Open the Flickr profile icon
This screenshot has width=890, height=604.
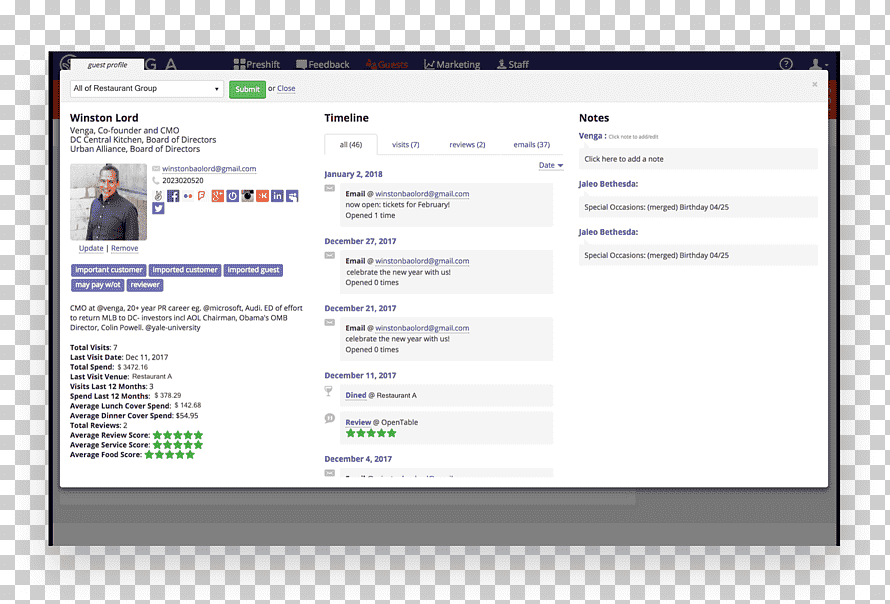coord(188,196)
